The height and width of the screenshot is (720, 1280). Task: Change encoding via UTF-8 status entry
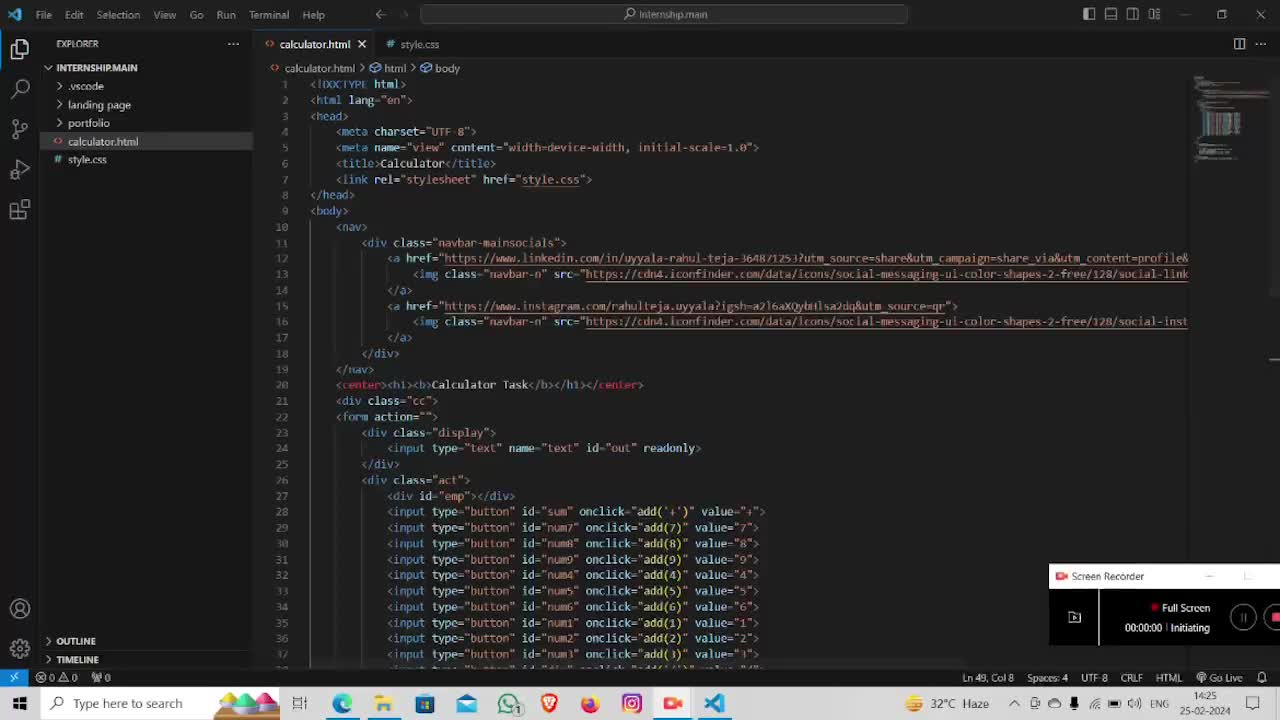click(1094, 677)
